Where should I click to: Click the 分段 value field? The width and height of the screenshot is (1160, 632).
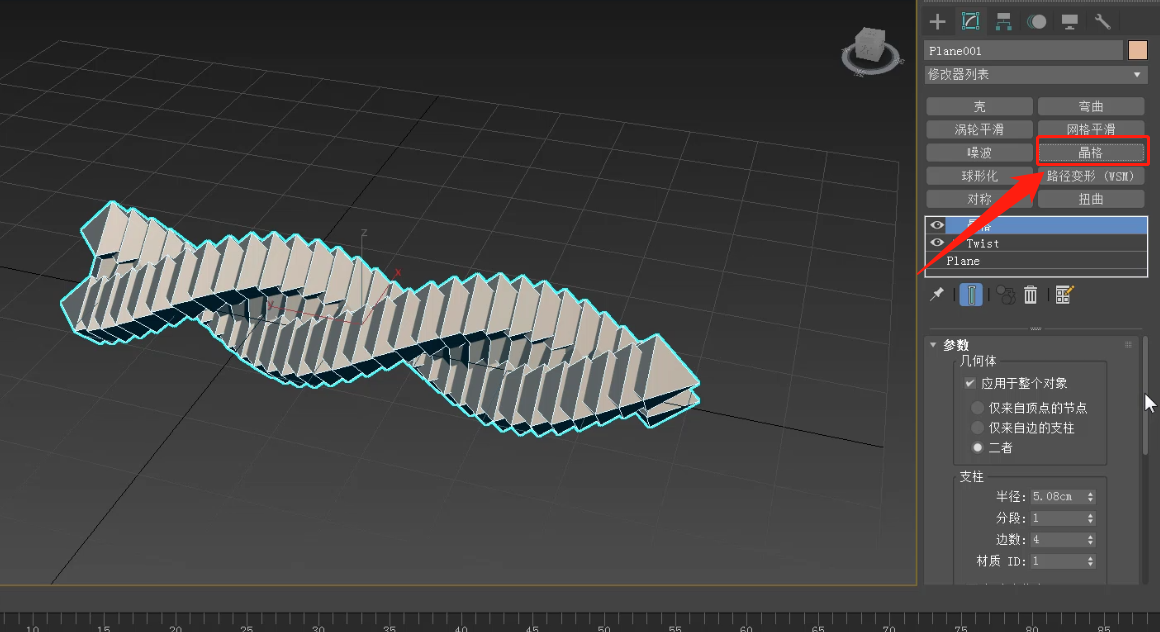tap(1057, 518)
